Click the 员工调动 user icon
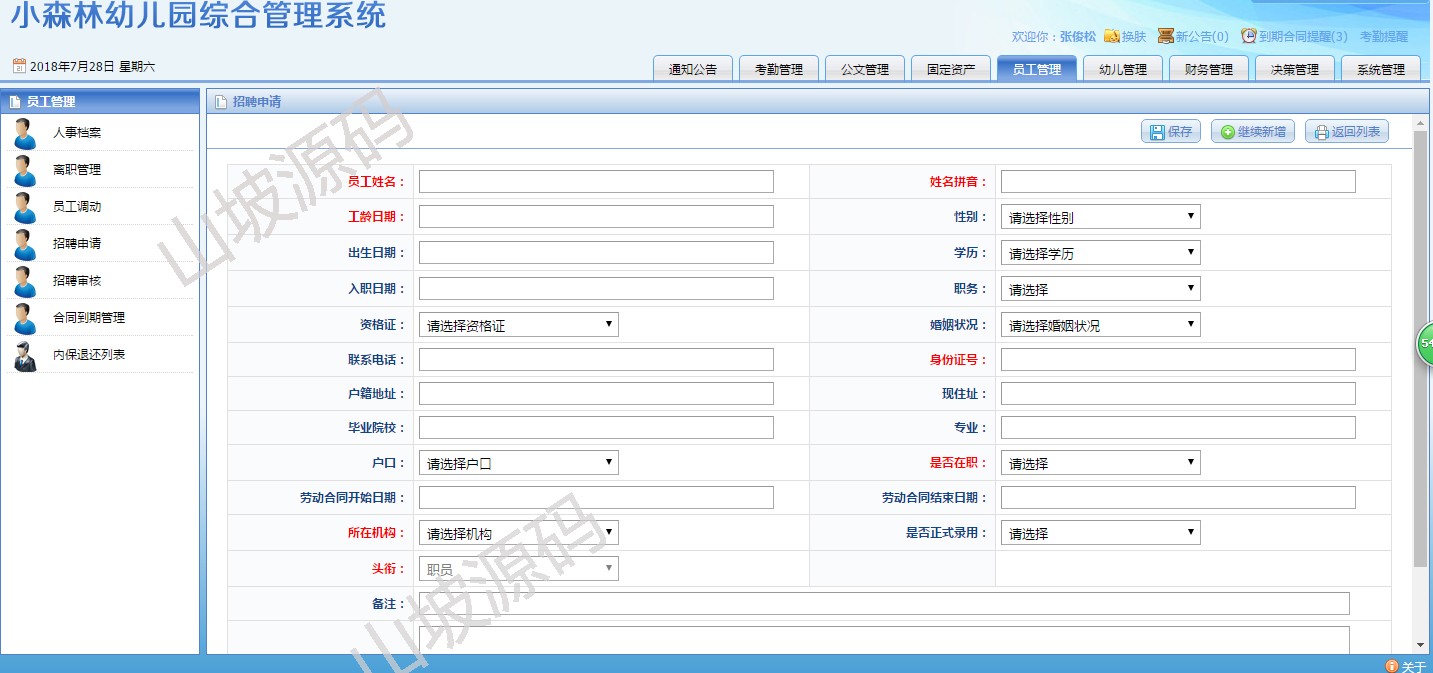This screenshot has width=1433, height=673. (x=25, y=207)
